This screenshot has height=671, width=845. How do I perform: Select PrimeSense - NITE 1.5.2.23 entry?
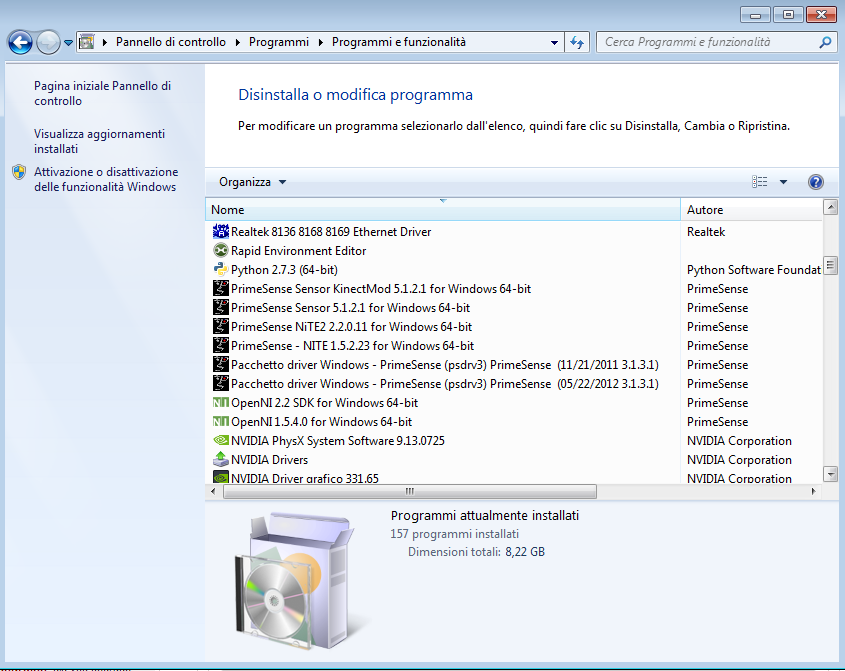352,345
